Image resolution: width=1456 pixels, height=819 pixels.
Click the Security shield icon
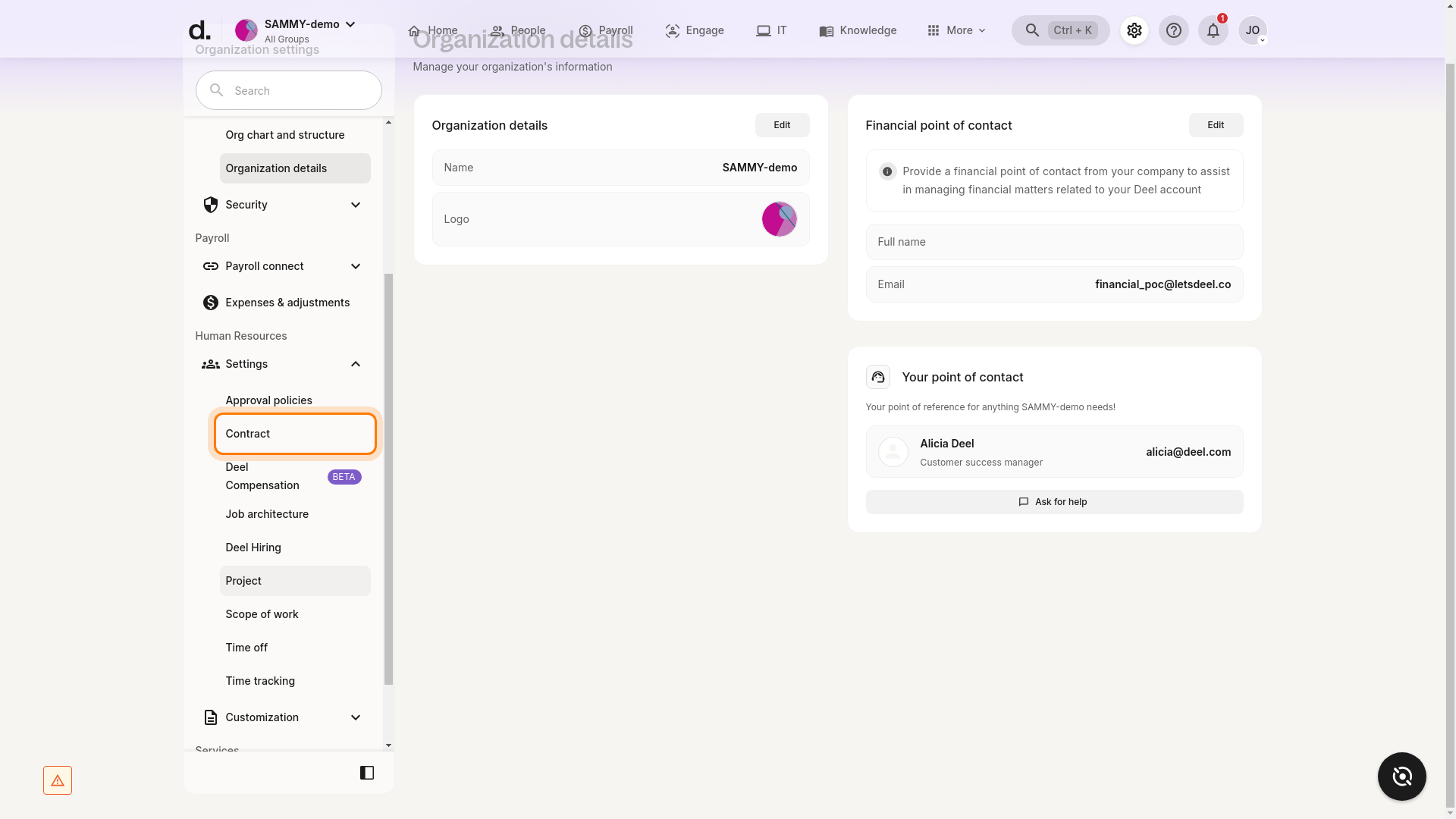[x=210, y=205]
